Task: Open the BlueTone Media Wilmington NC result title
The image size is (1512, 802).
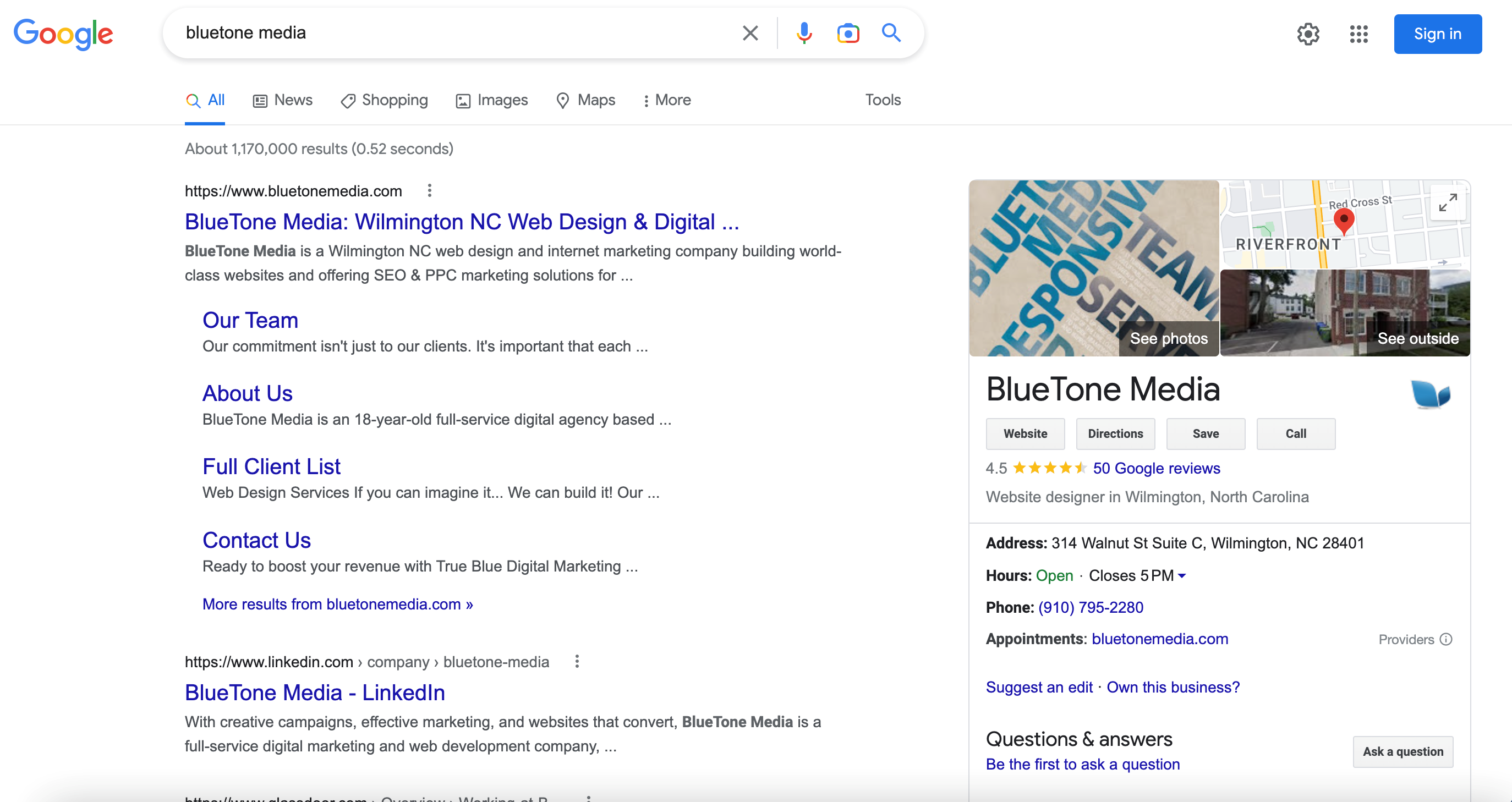Action: point(462,222)
